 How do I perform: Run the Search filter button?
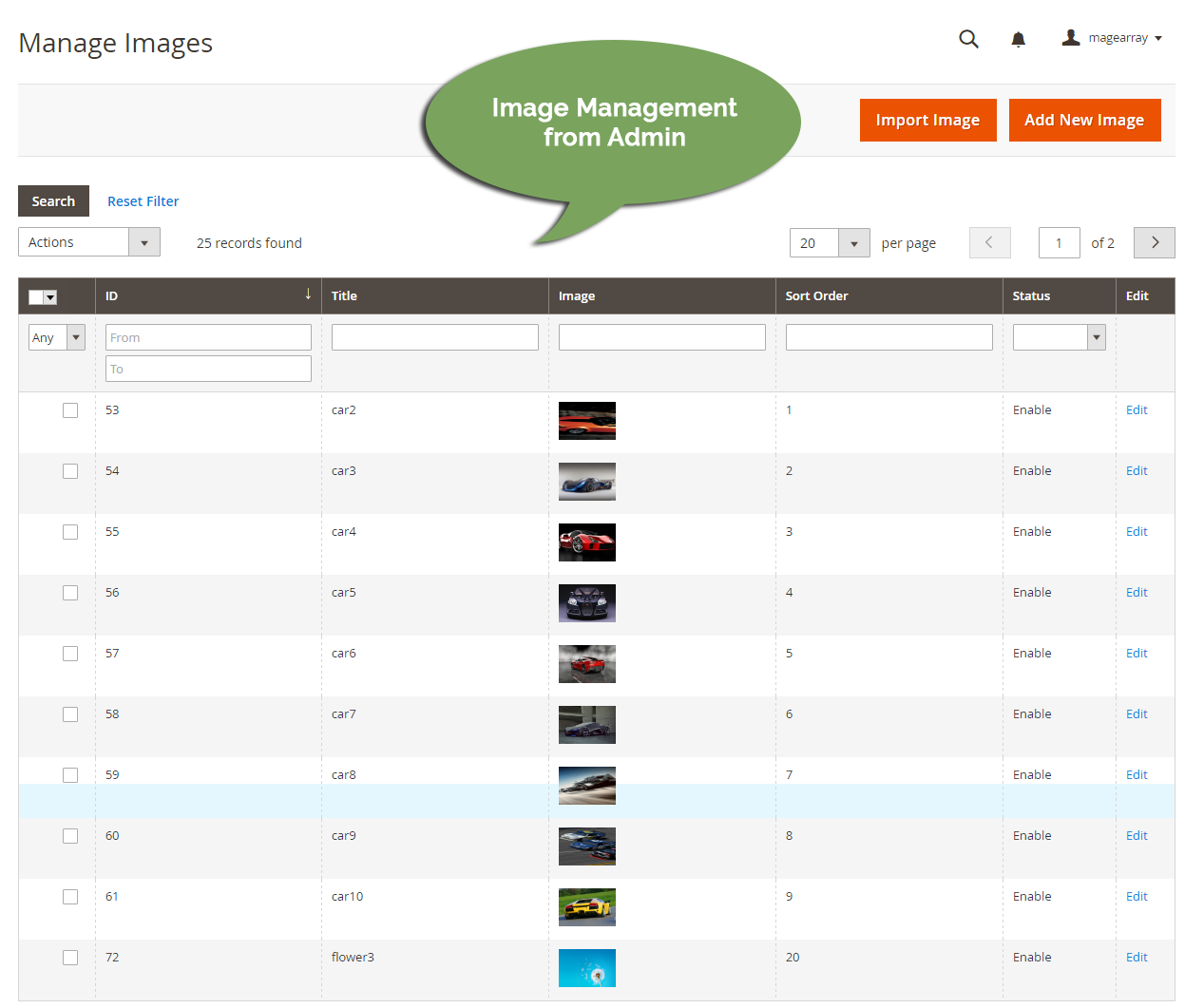coord(53,200)
